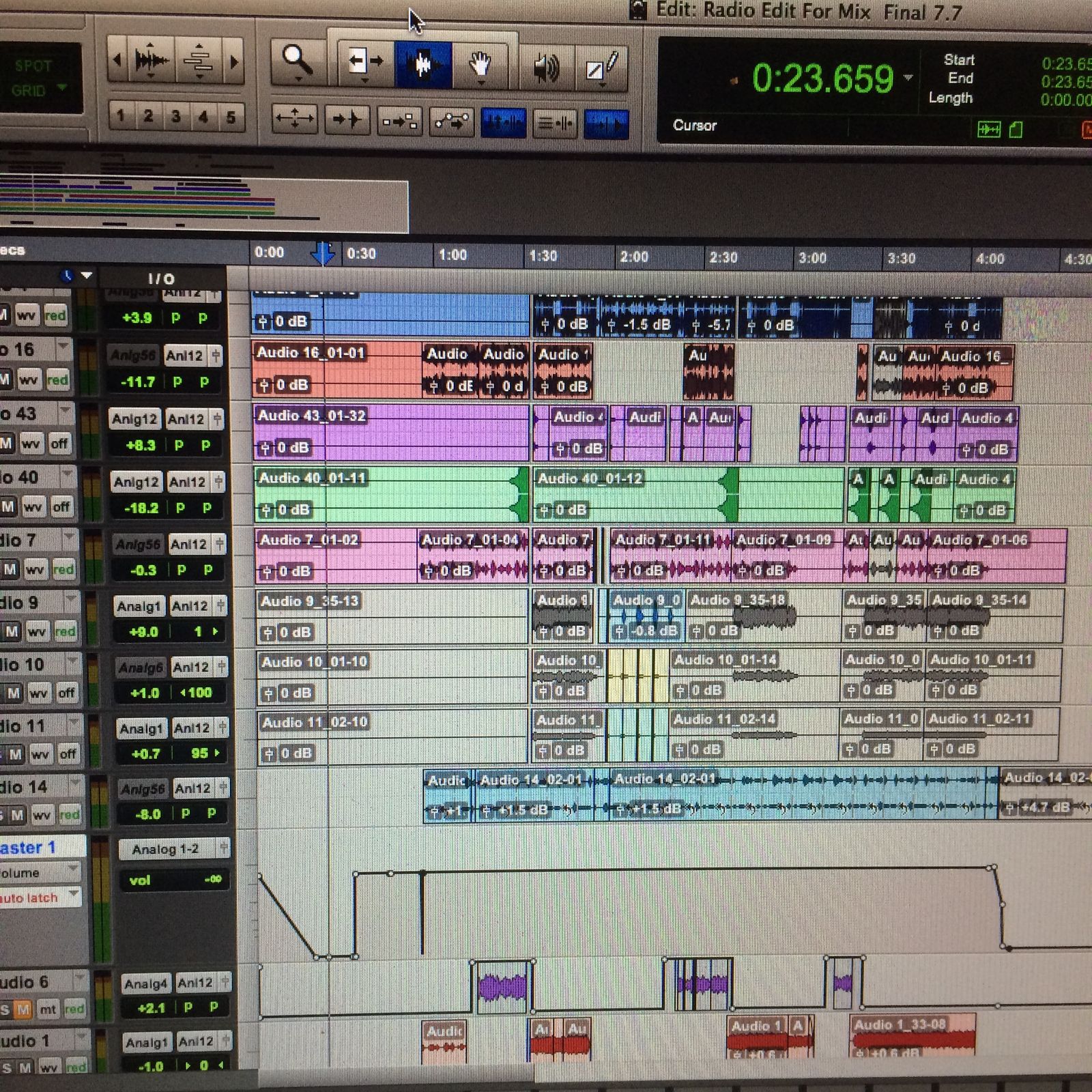Open the GRID edit mode dropdown arrow
Viewport: 1092px width, 1092px height.
point(63,89)
